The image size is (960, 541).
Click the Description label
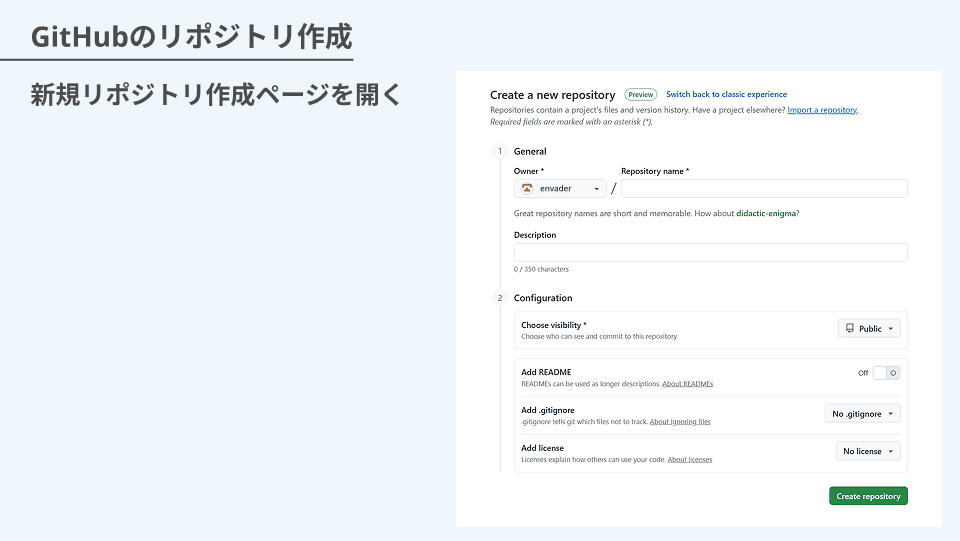point(535,235)
